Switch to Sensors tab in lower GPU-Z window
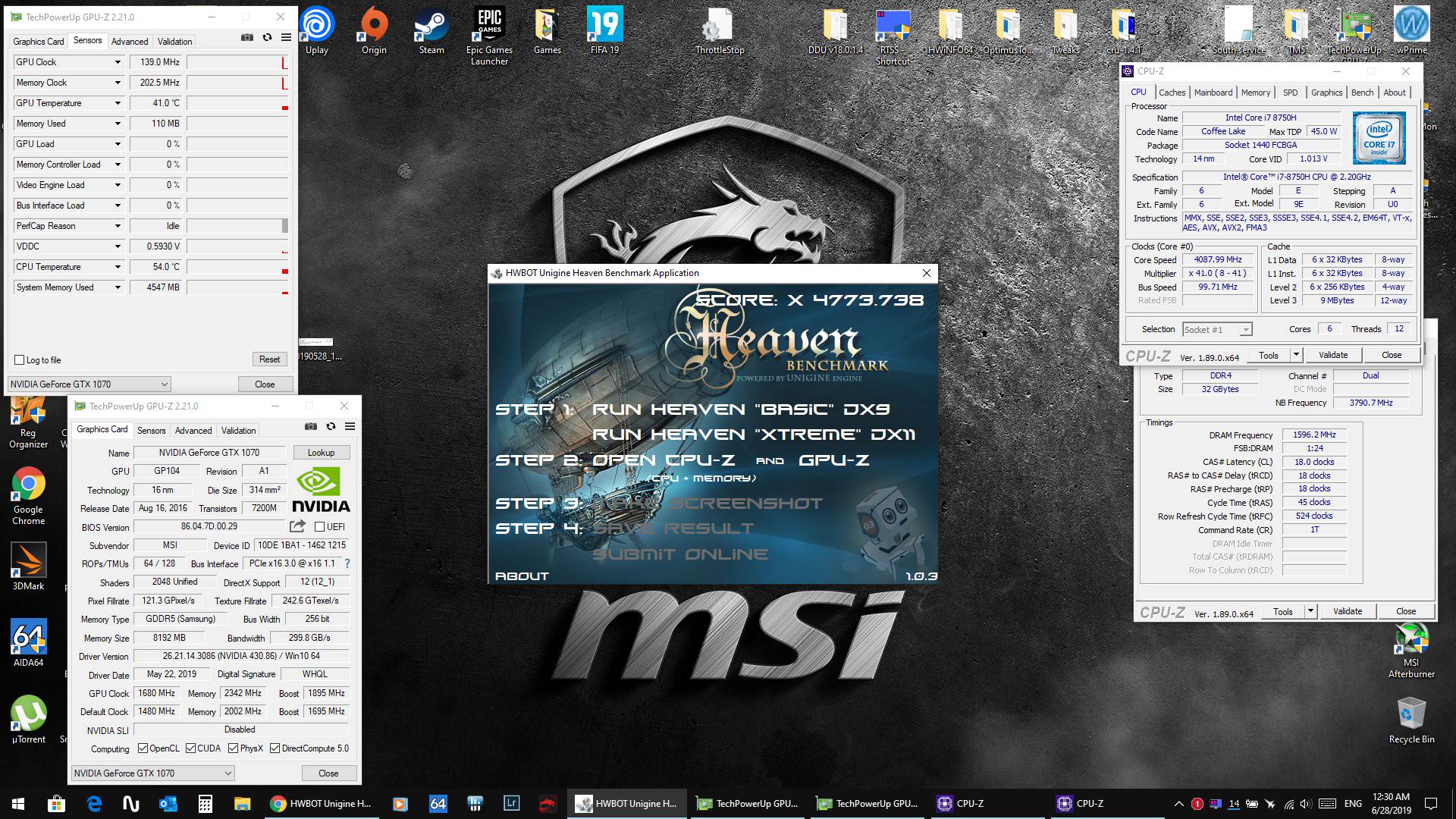Viewport: 1456px width, 819px height. (151, 431)
